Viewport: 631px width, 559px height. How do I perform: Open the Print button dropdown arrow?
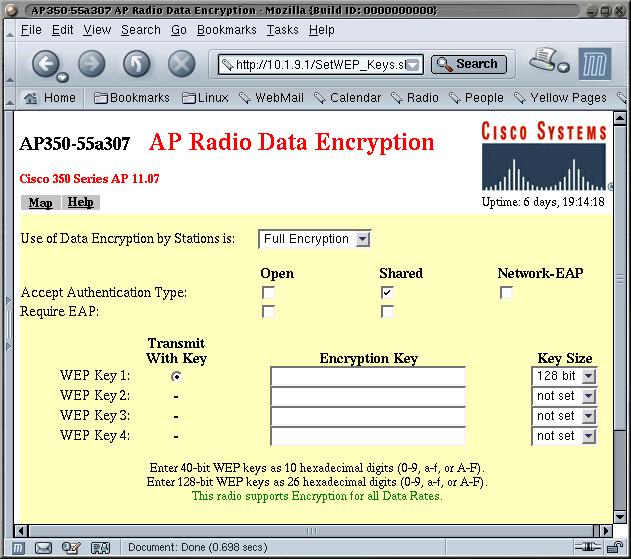click(564, 67)
